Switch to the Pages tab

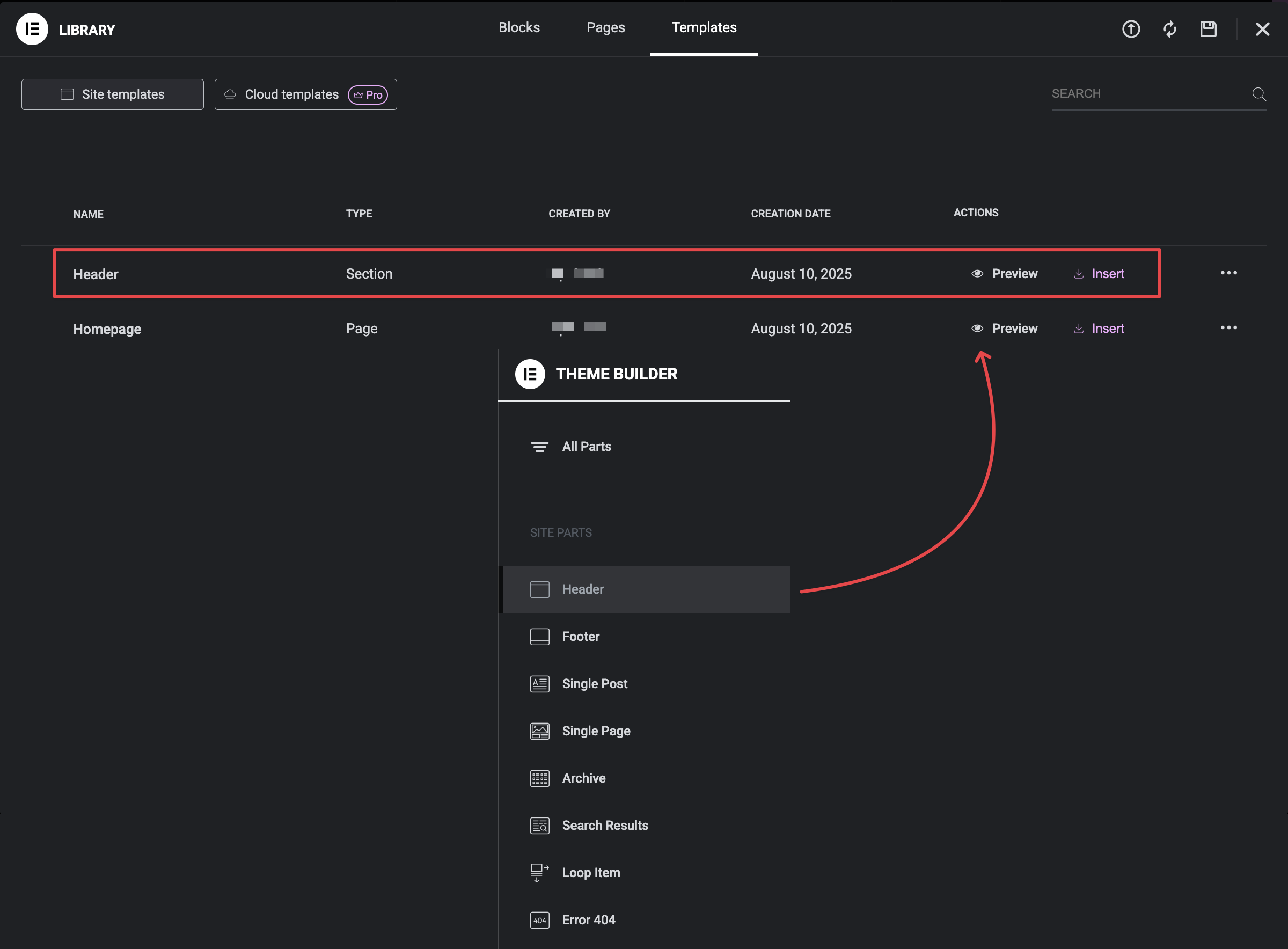[x=605, y=27]
